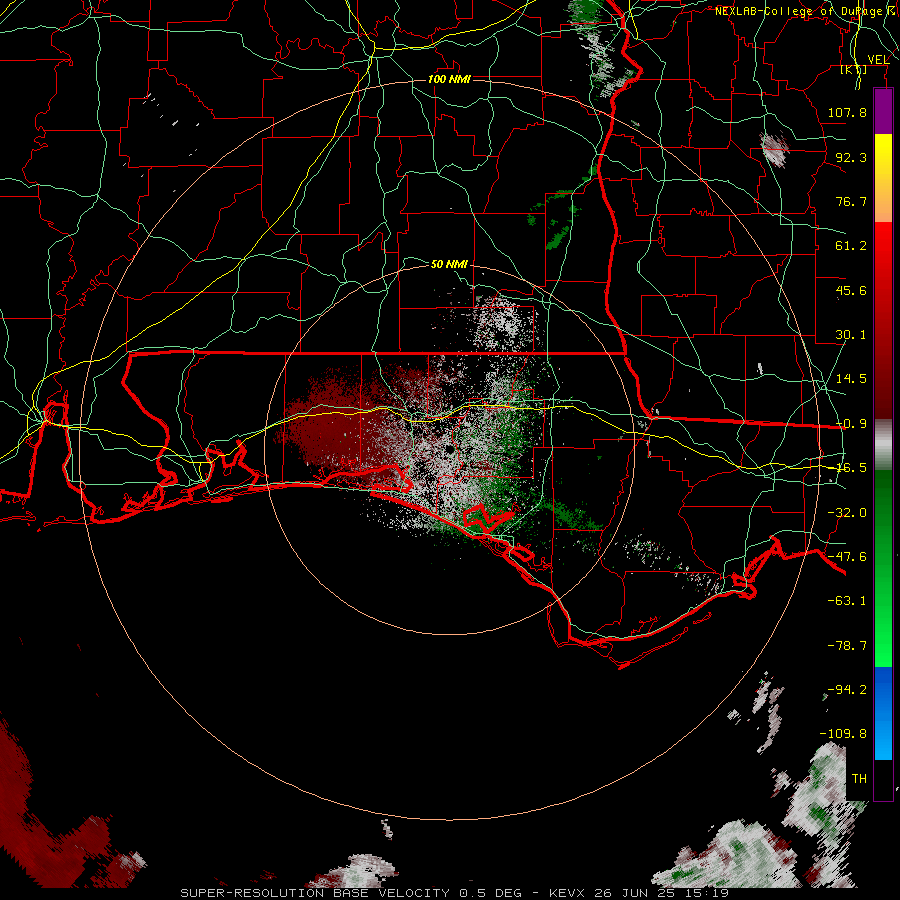Click the -63.1 value on velocity scale
Image resolution: width=900 pixels, height=900 pixels.
point(847,601)
